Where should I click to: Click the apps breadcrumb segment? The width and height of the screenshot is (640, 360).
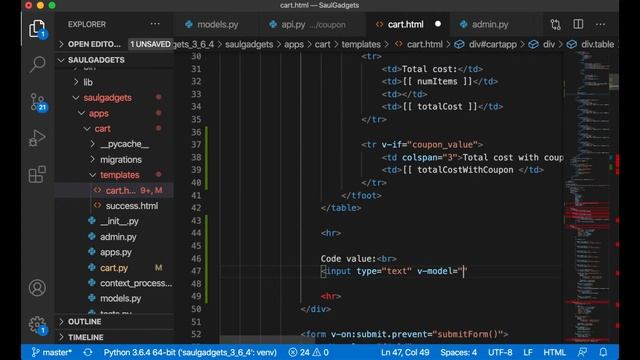[294, 44]
